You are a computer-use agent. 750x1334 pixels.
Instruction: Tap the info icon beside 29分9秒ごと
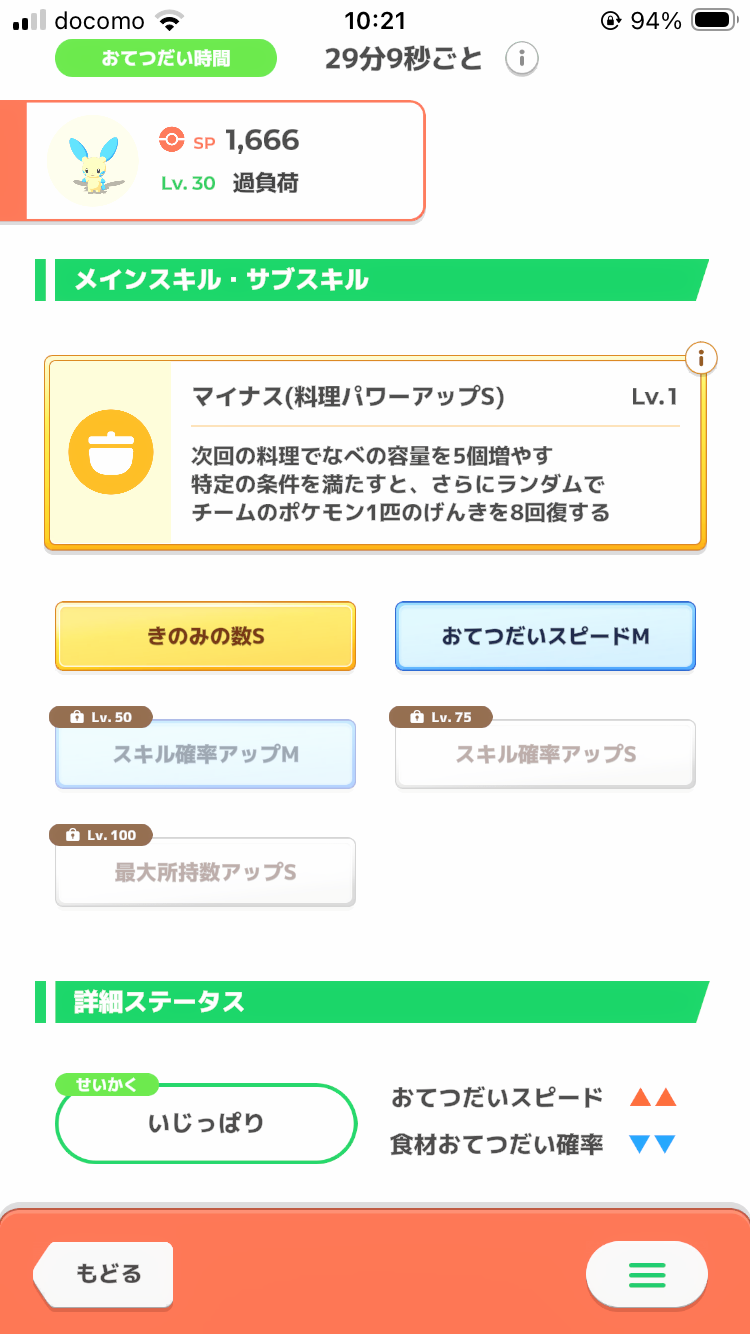(521, 59)
